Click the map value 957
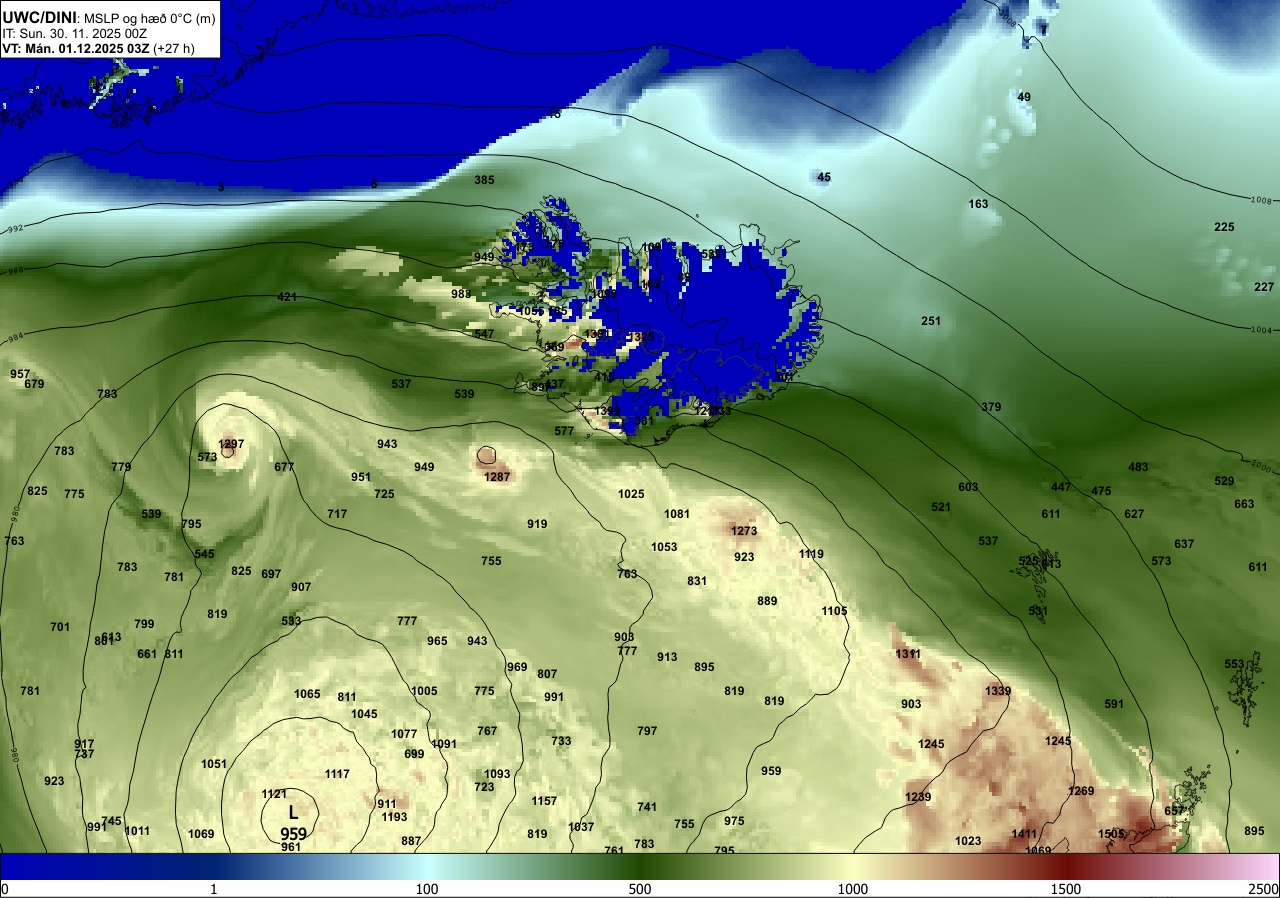Screen dimensions: 1280x898 (20, 374)
